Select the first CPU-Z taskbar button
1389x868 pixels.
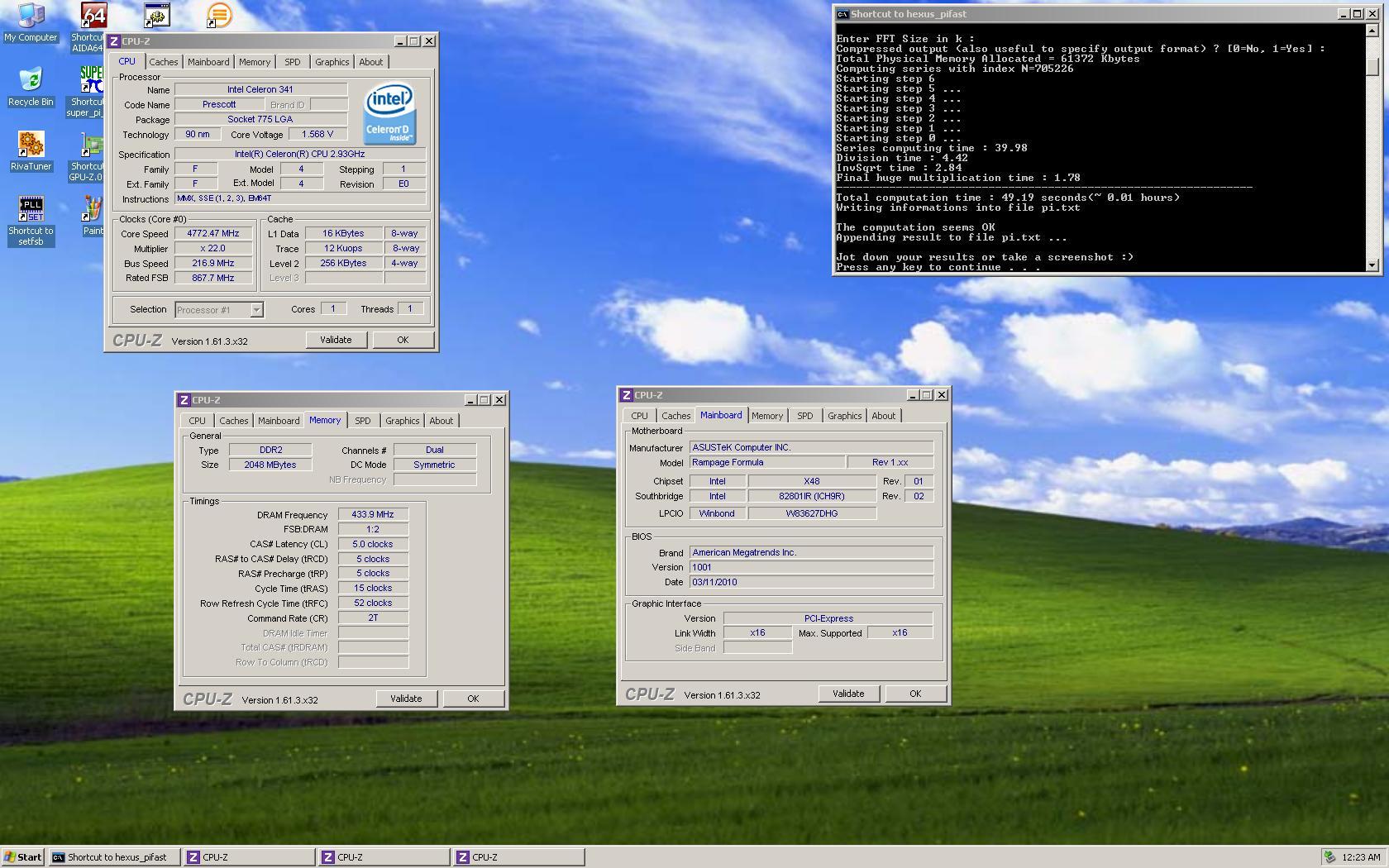coord(250,857)
